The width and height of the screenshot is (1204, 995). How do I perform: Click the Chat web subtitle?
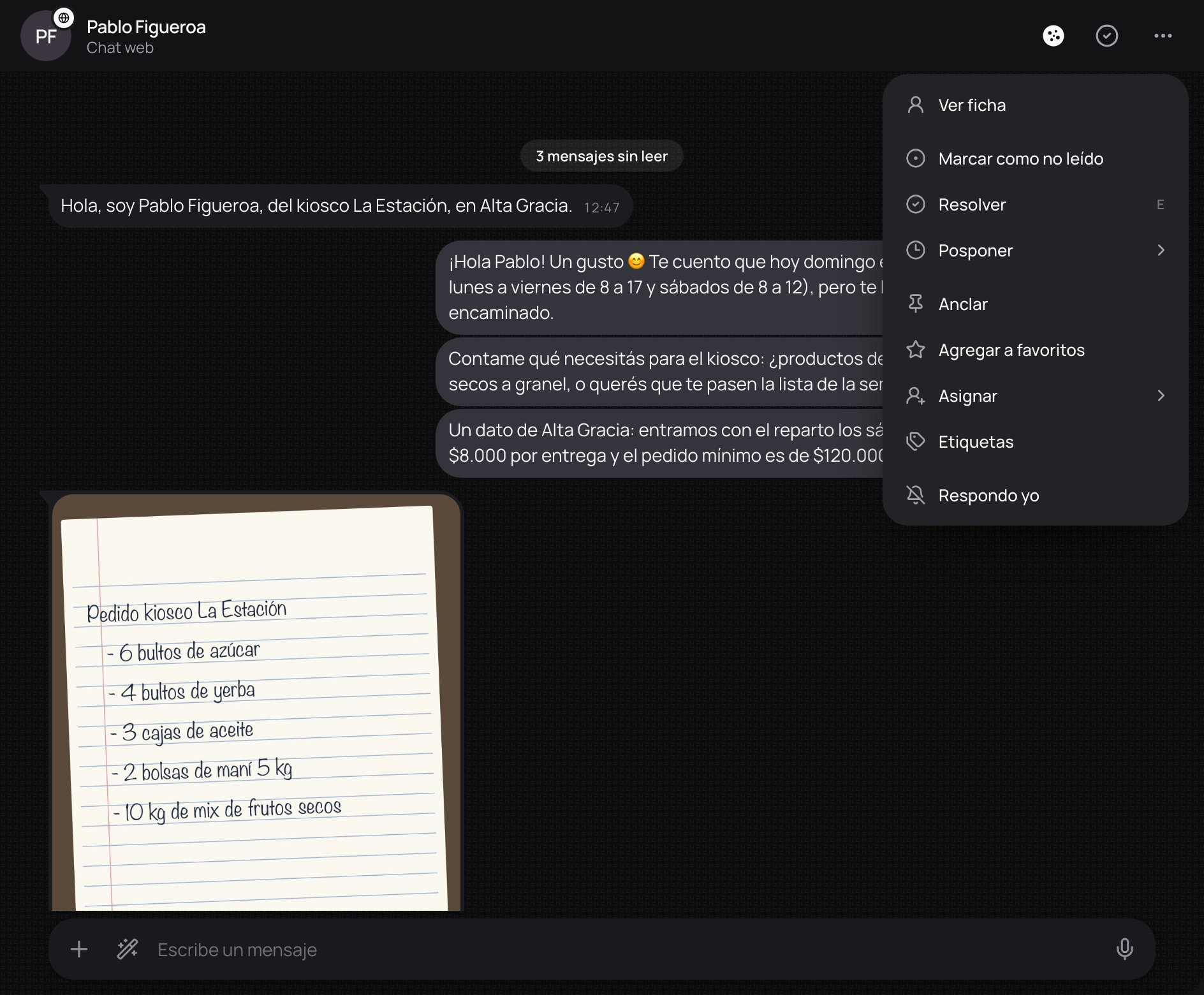coord(120,48)
